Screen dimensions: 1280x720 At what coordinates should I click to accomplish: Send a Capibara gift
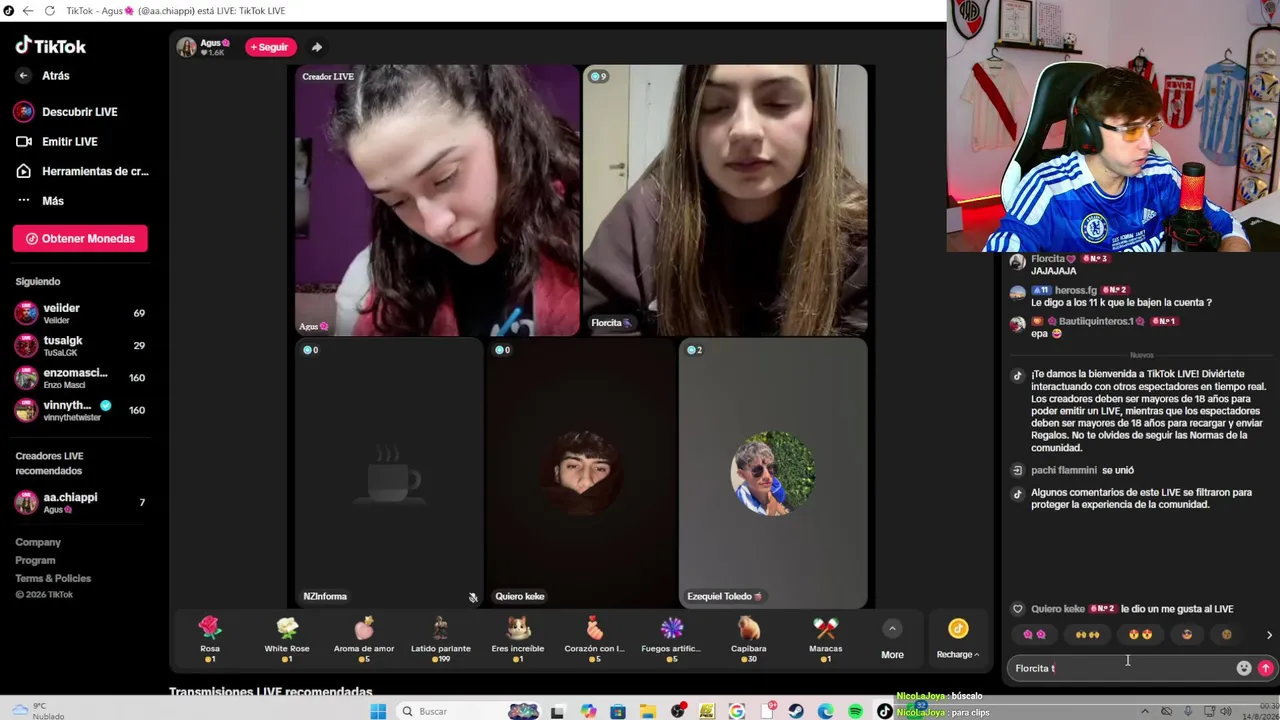click(x=749, y=639)
